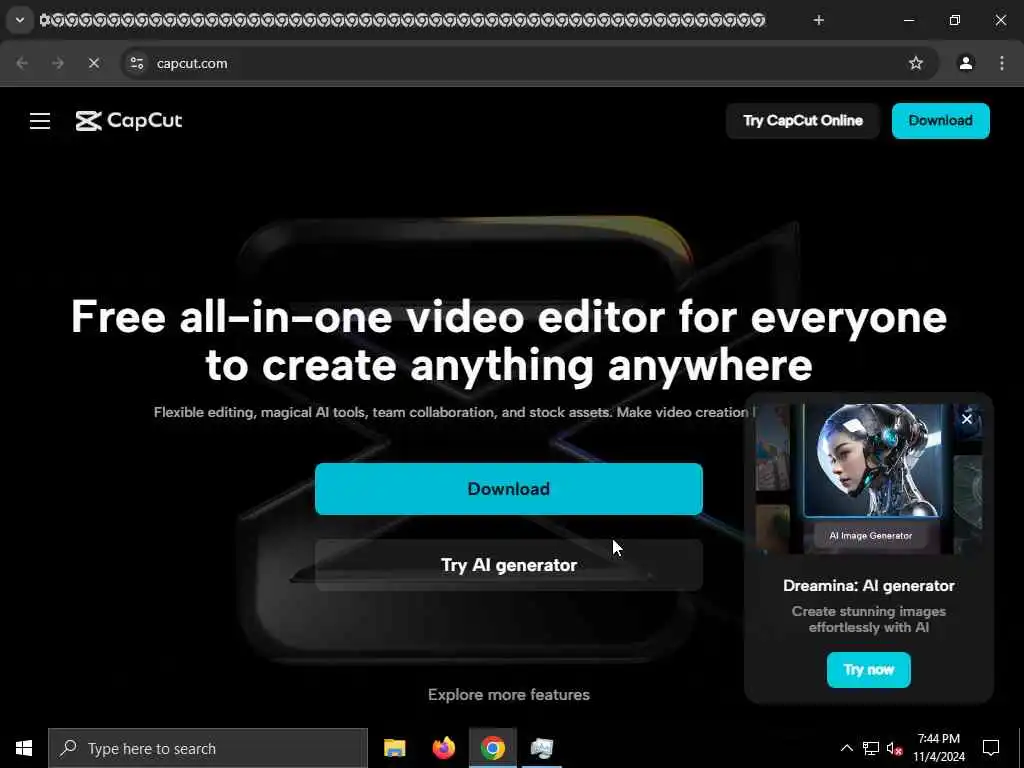Open Chrome three-dot menu
This screenshot has height=768, width=1024.
pyautogui.click(x=1001, y=63)
